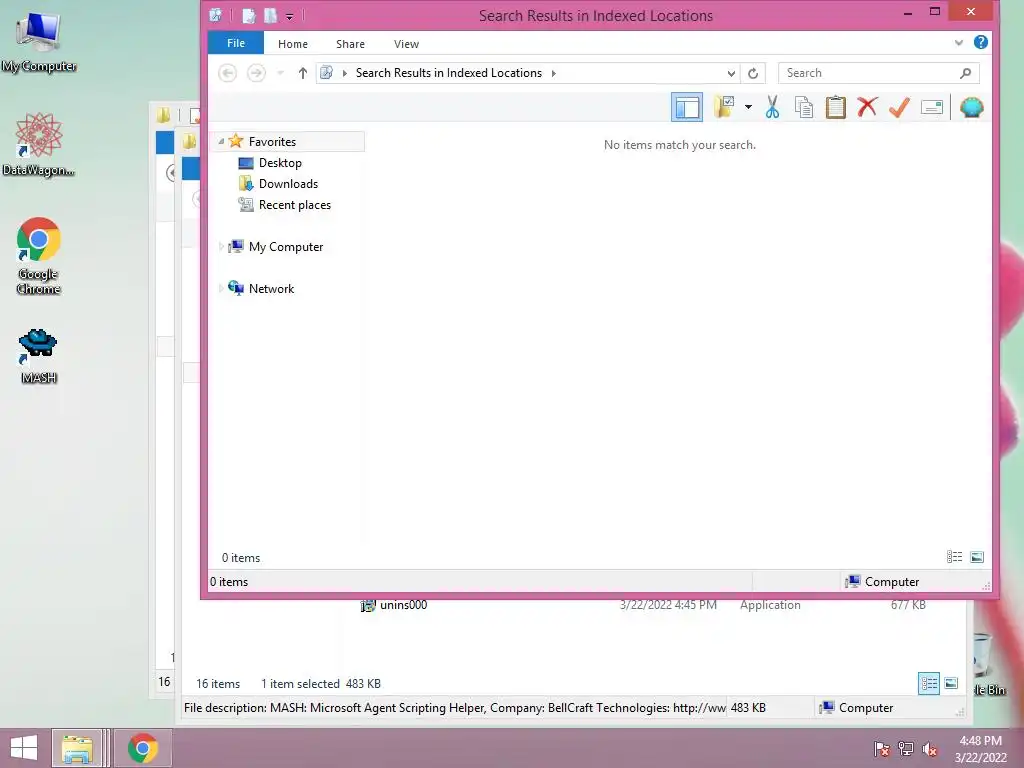Open the View ribbon tab
The height and width of the screenshot is (768, 1024).
(406, 44)
